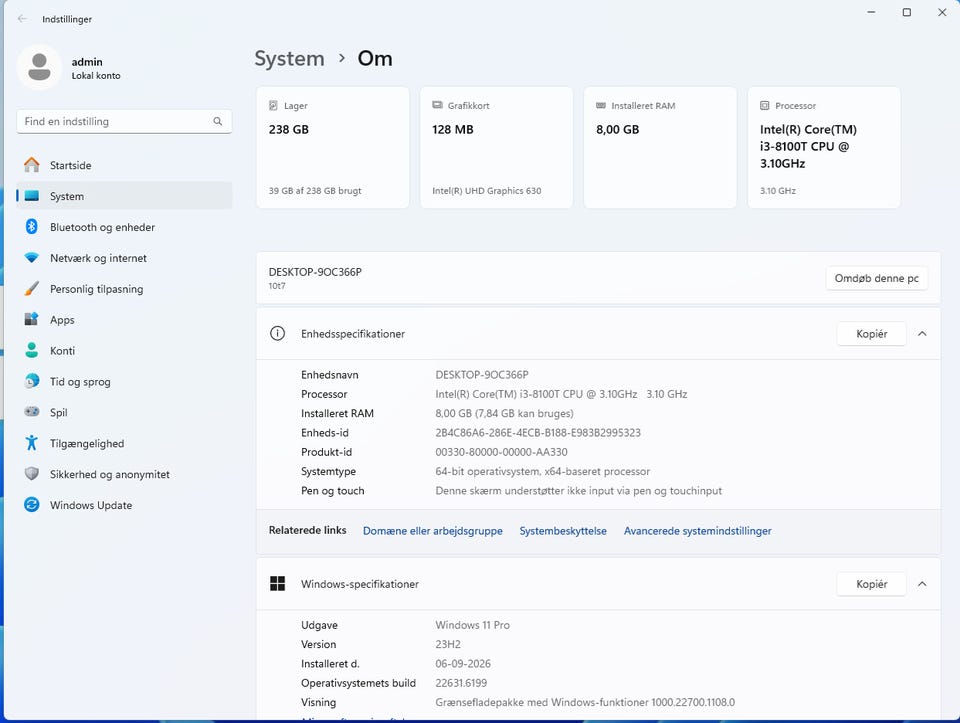Copy Windows specs with Kopiér button

871,584
